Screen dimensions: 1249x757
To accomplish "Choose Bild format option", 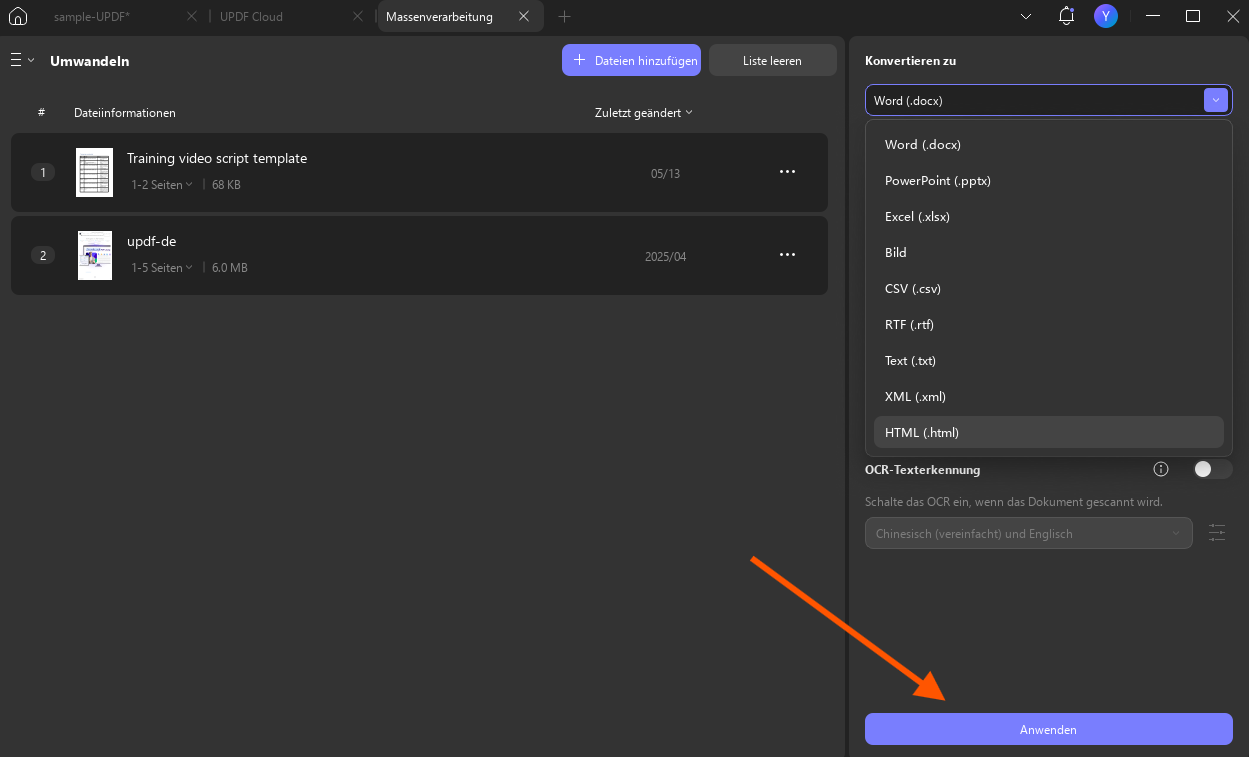I will [x=1049, y=253].
